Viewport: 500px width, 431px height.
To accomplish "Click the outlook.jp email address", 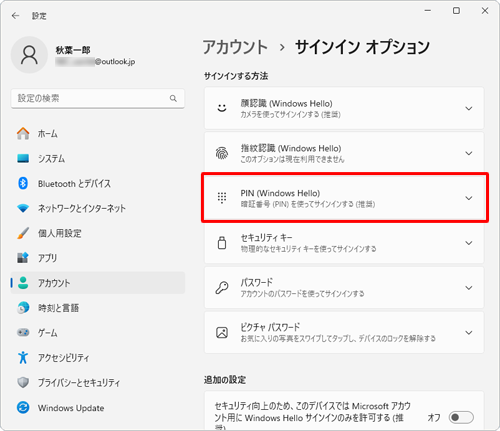I will coord(95,62).
